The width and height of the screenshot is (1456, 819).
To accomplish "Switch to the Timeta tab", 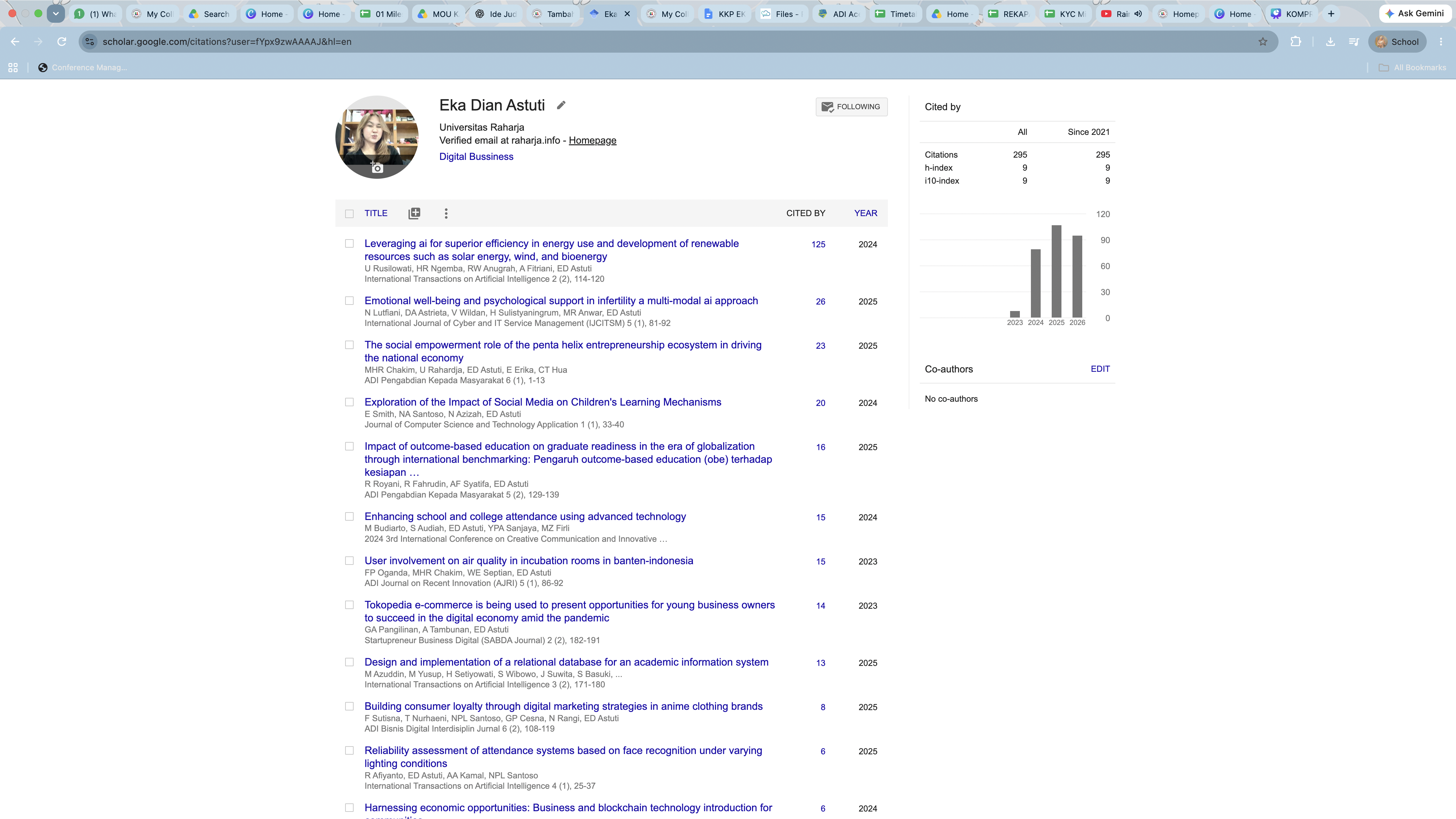I will [x=896, y=14].
